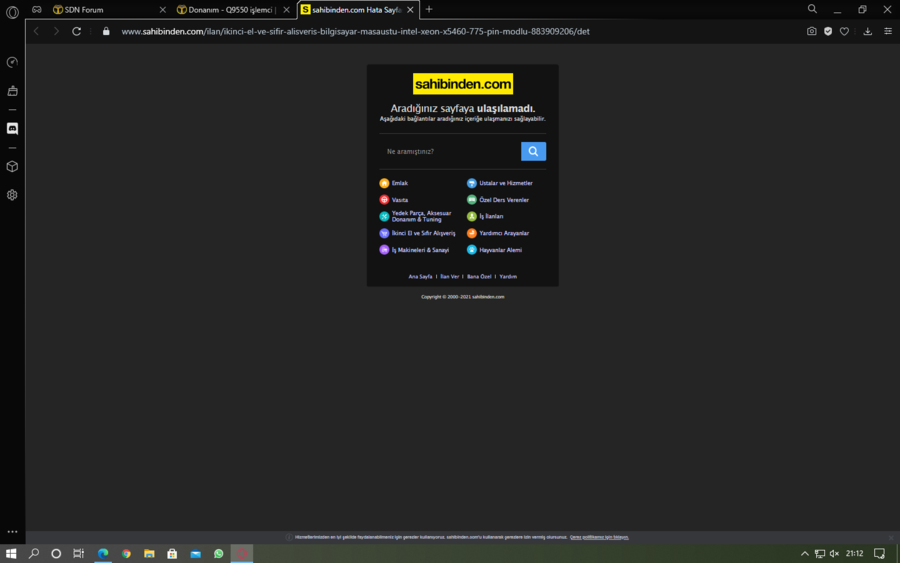Open File Explorer from taskbar
The image size is (900, 563).
149,554
